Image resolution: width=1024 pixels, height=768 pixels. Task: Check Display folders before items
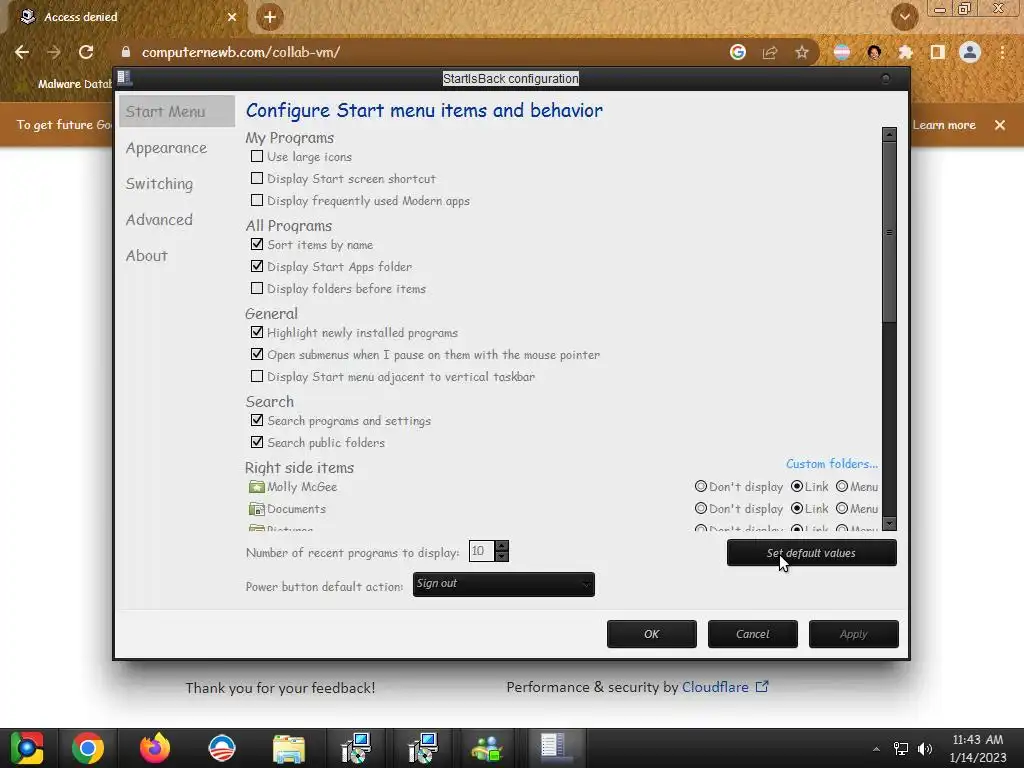pyautogui.click(x=257, y=288)
